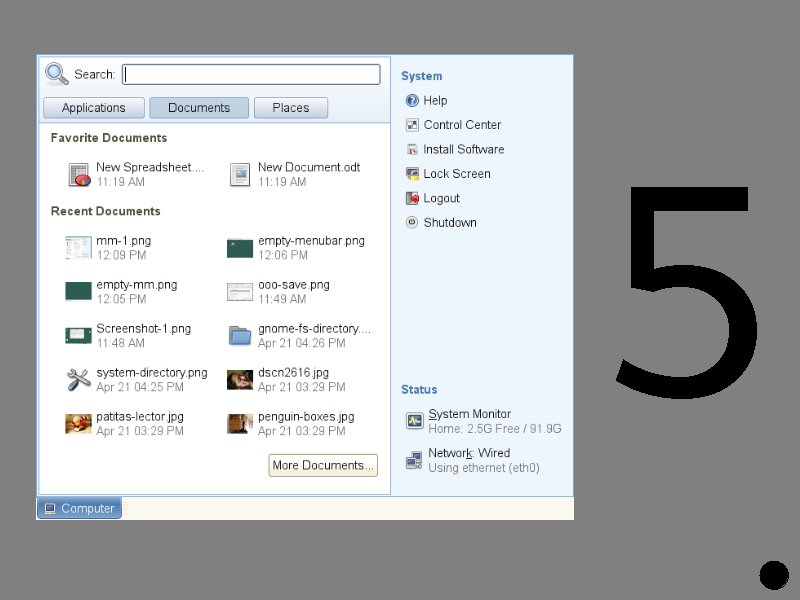The width and height of the screenshot is (800, 600).
Task: Click the More Documents button
Action: [323, 465]
